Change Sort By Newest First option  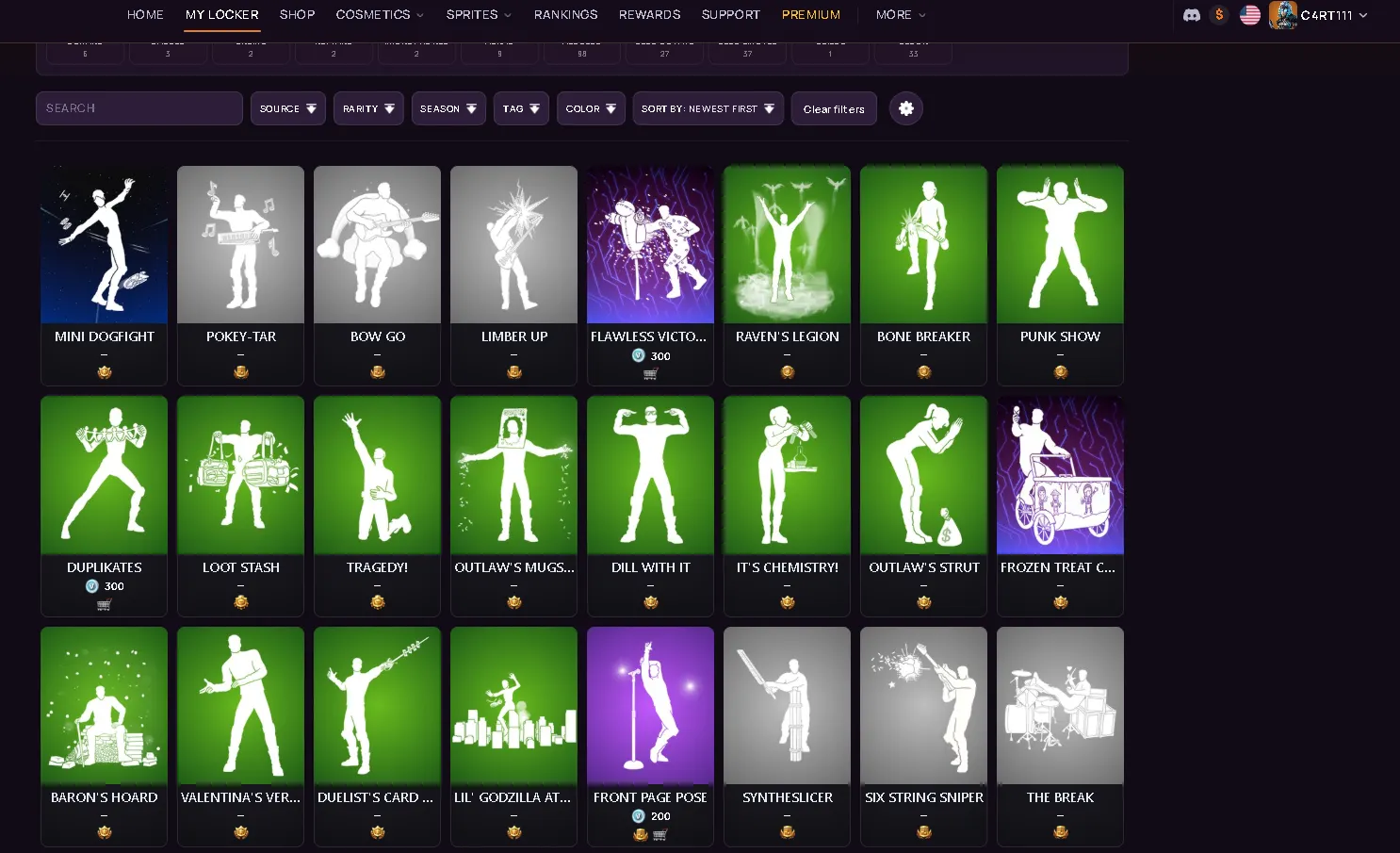[708, 108]
